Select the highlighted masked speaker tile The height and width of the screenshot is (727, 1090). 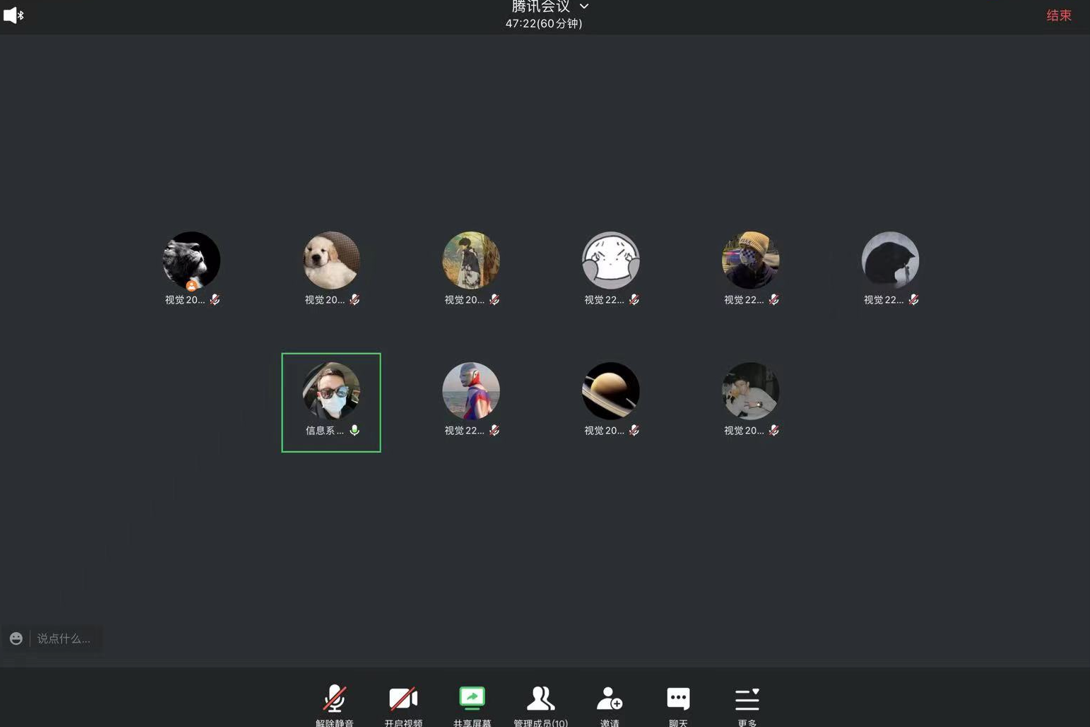coord(331,402)
